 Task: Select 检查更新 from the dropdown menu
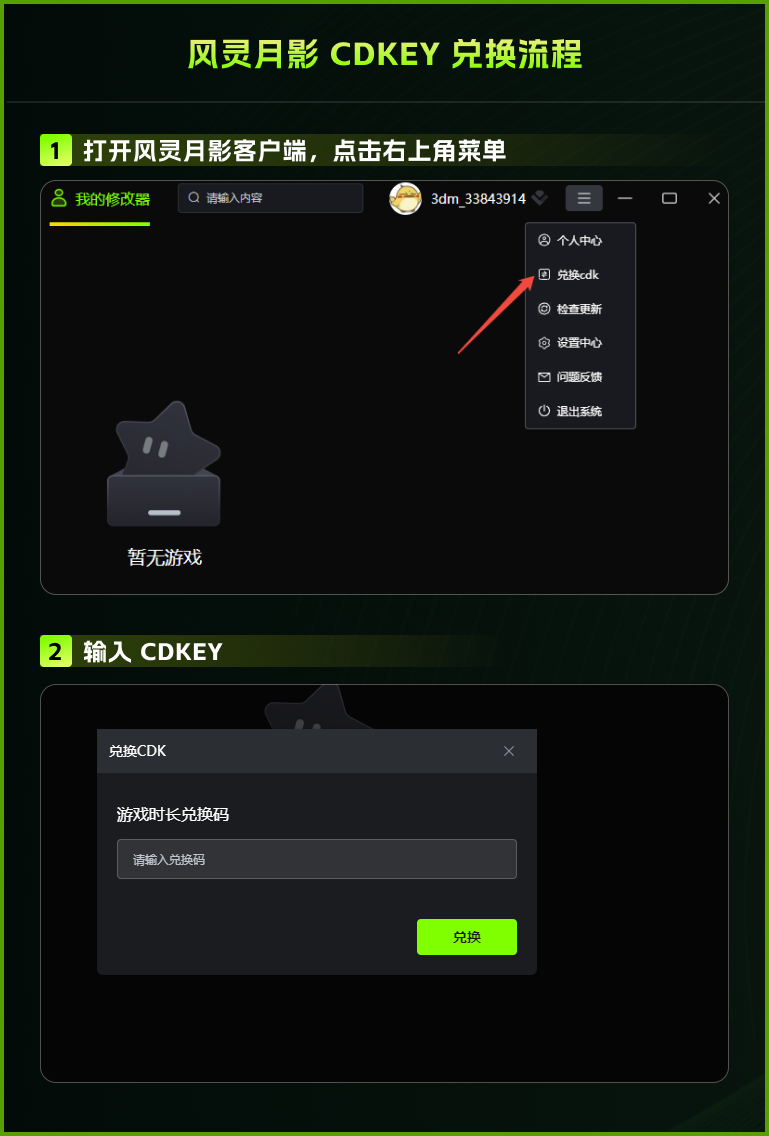(580, 309)
